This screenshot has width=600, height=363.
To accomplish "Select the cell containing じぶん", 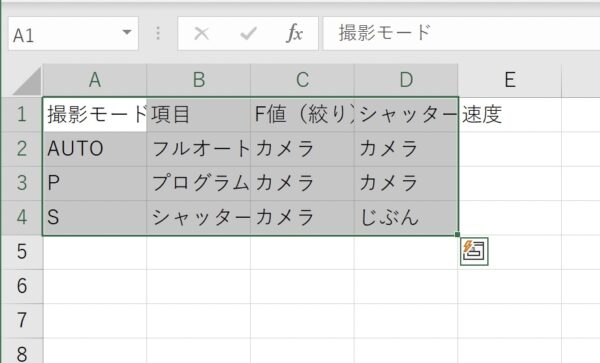I will point(406,218).
